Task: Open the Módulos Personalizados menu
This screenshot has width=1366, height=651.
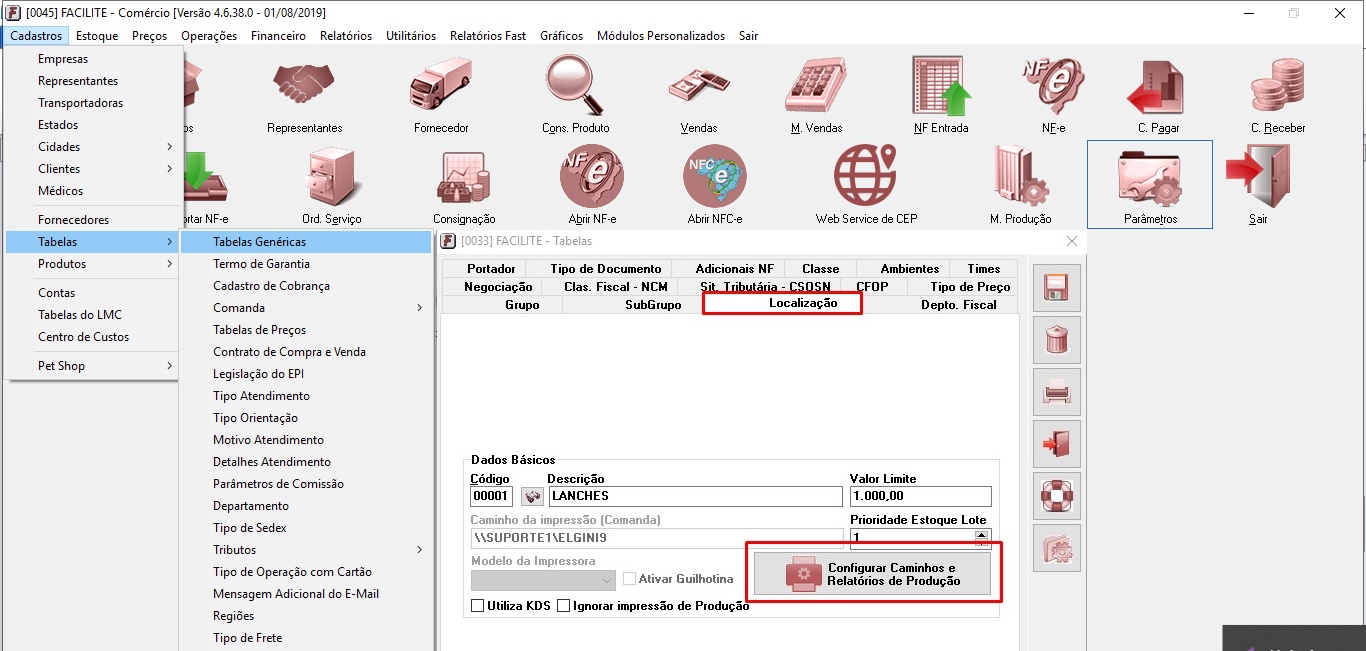Action: pyautogui.click(x=661, y=36)
